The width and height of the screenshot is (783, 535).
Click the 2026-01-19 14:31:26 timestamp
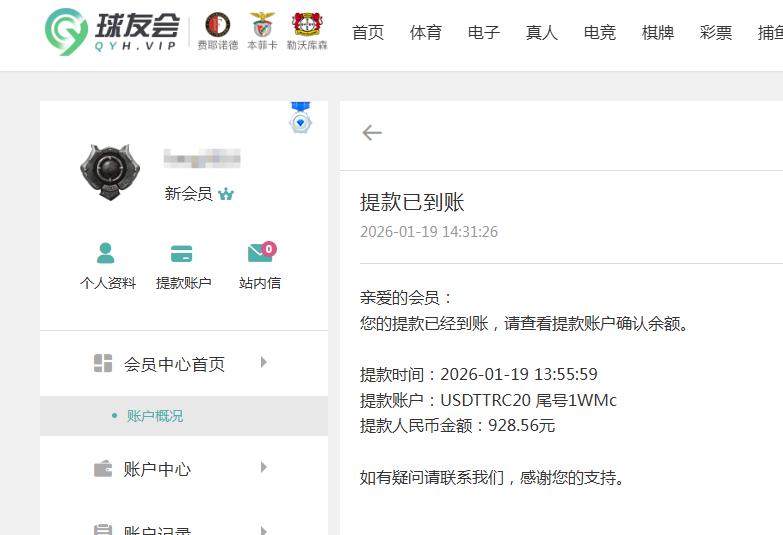(x=429, y=232)
